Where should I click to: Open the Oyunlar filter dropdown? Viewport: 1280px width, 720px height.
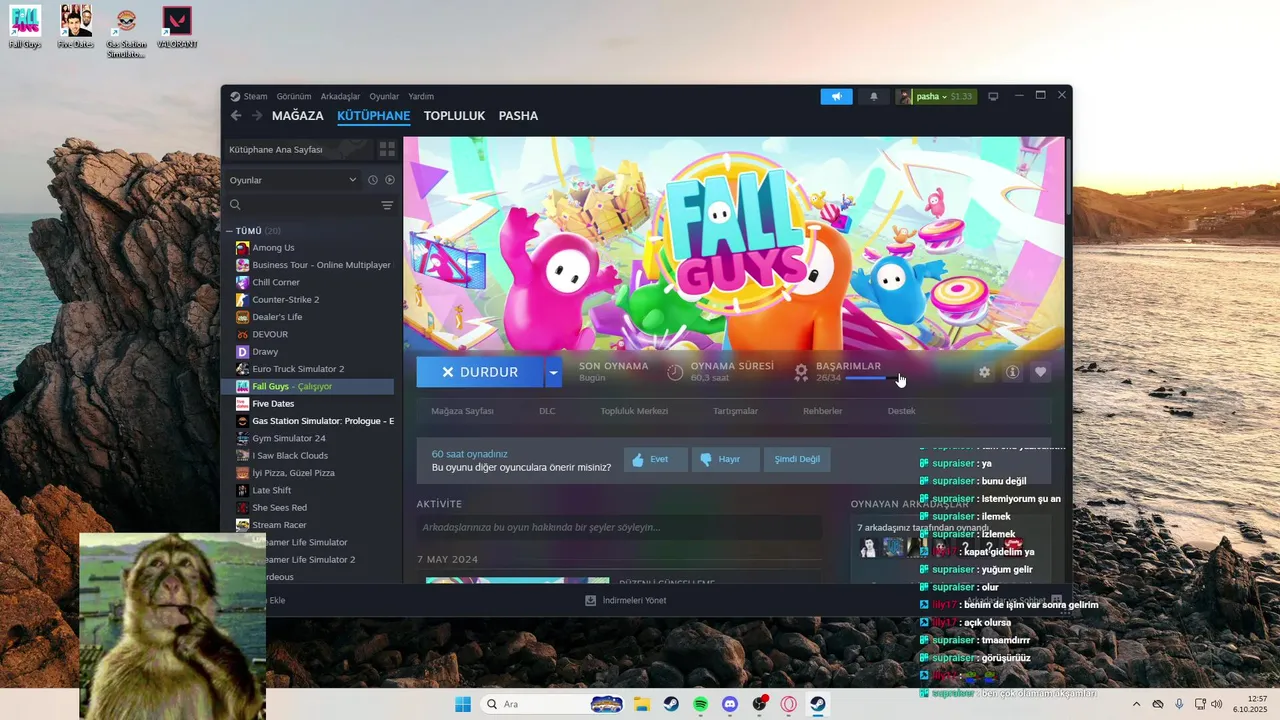click(x=293, y=180)
